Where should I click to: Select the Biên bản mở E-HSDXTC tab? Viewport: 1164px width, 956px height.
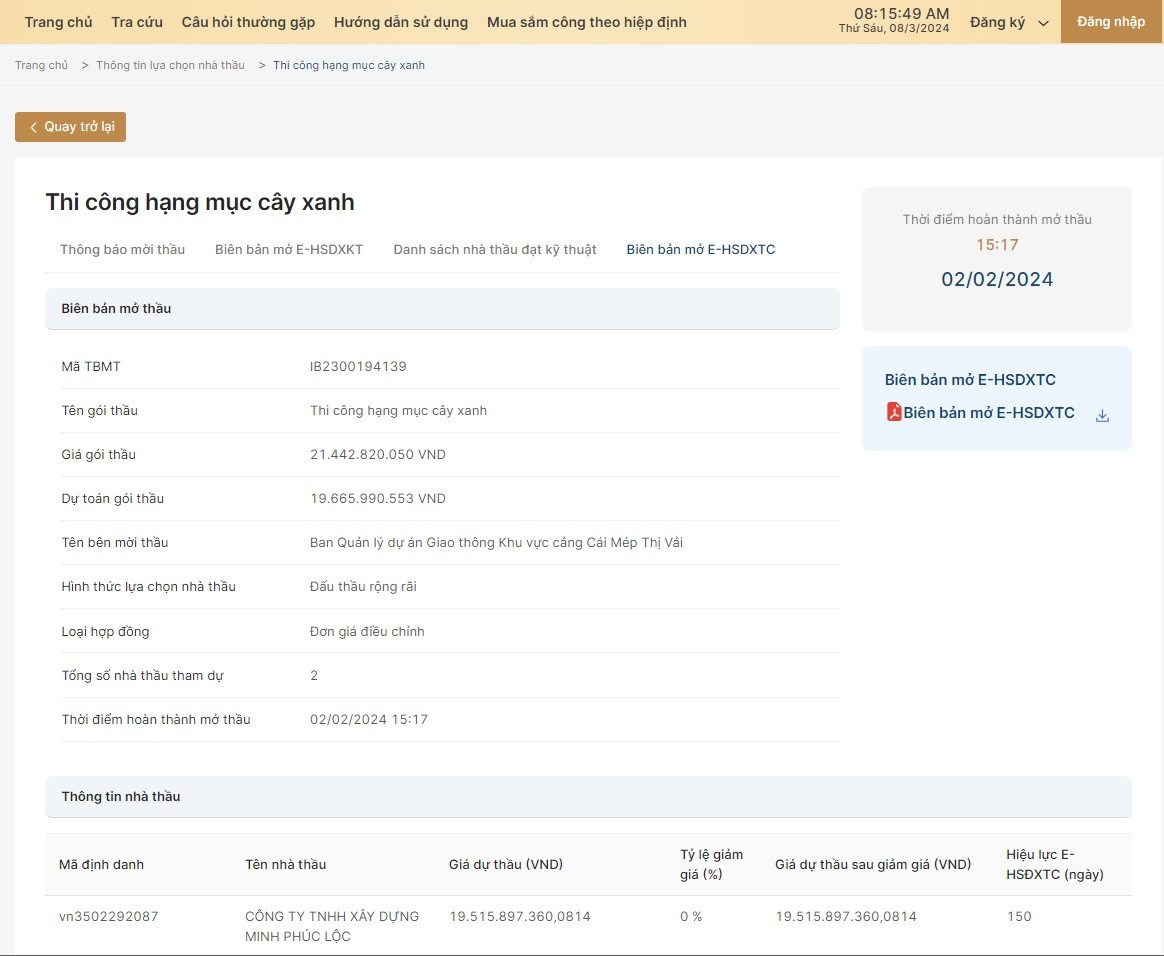tap(700, 249)
